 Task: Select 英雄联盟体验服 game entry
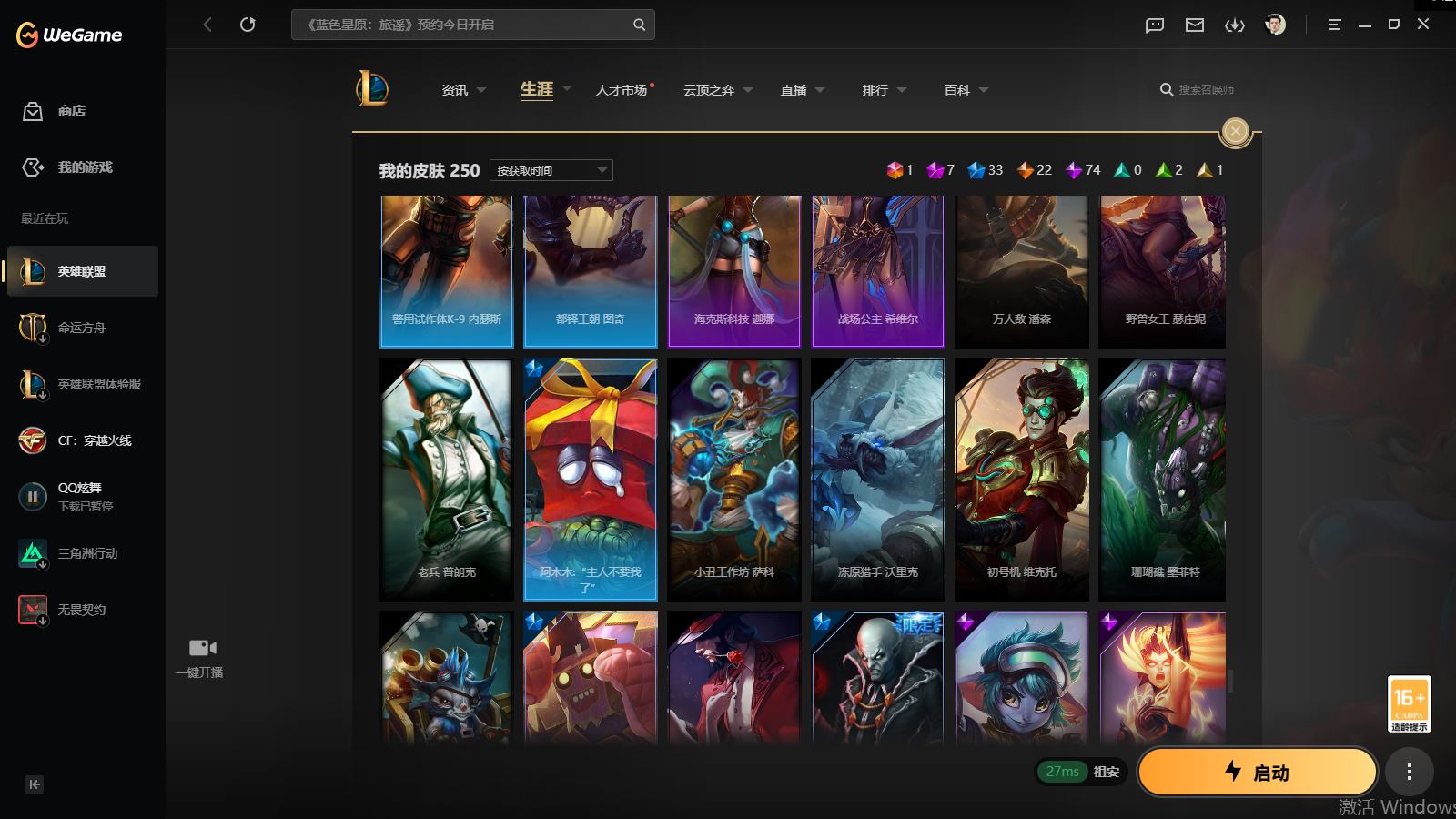point(83,384)
